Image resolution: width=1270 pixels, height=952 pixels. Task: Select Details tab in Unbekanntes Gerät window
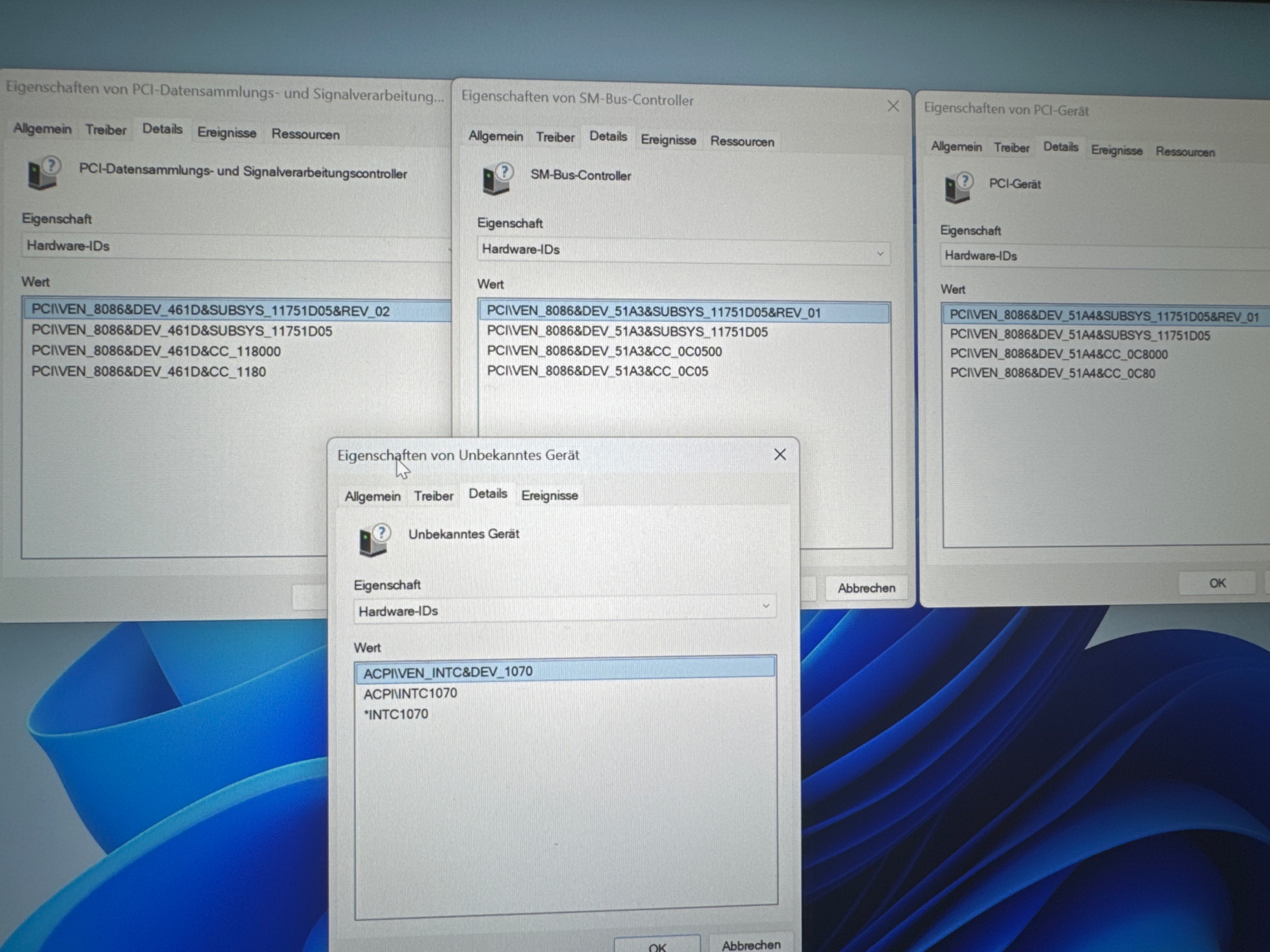[488, 494]
